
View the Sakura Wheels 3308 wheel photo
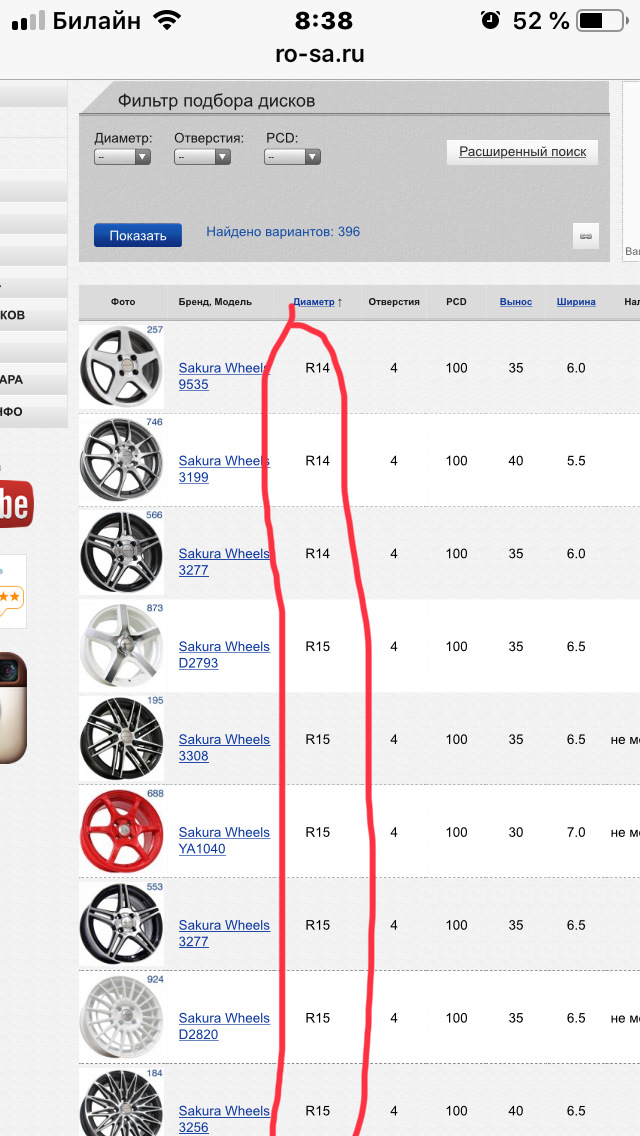tap(122, 739)
